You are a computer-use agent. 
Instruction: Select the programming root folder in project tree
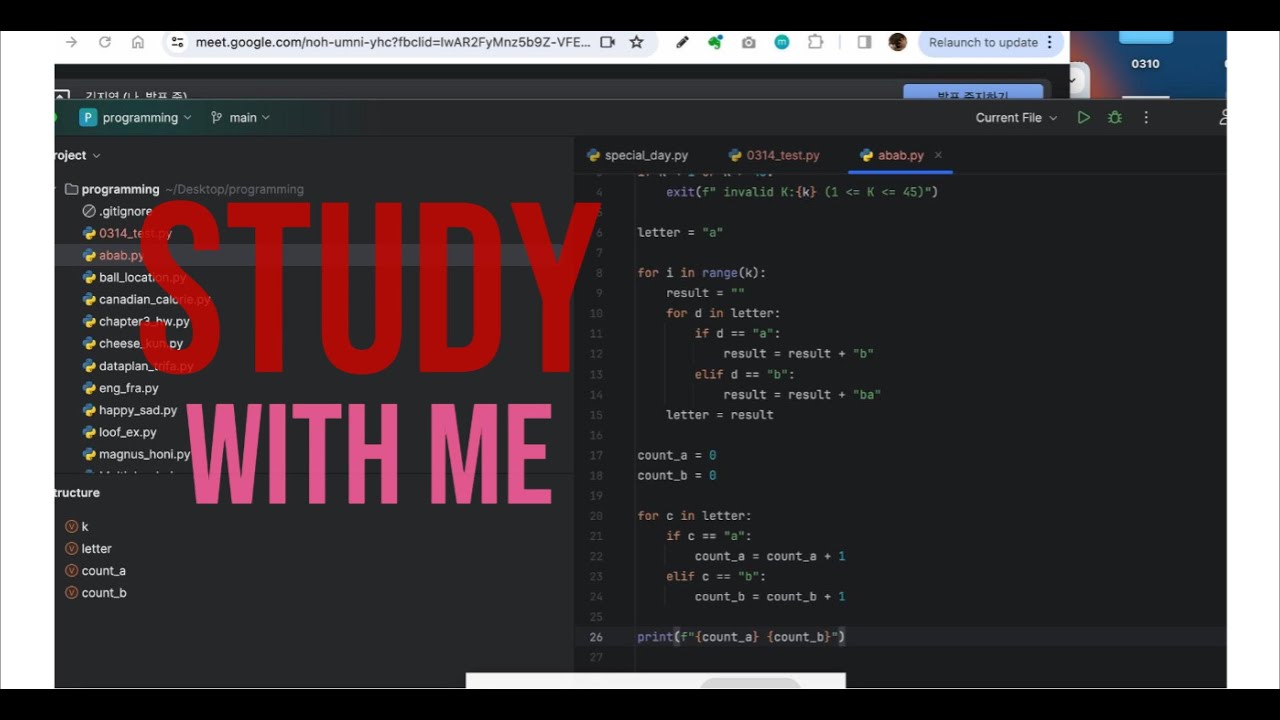120,189
